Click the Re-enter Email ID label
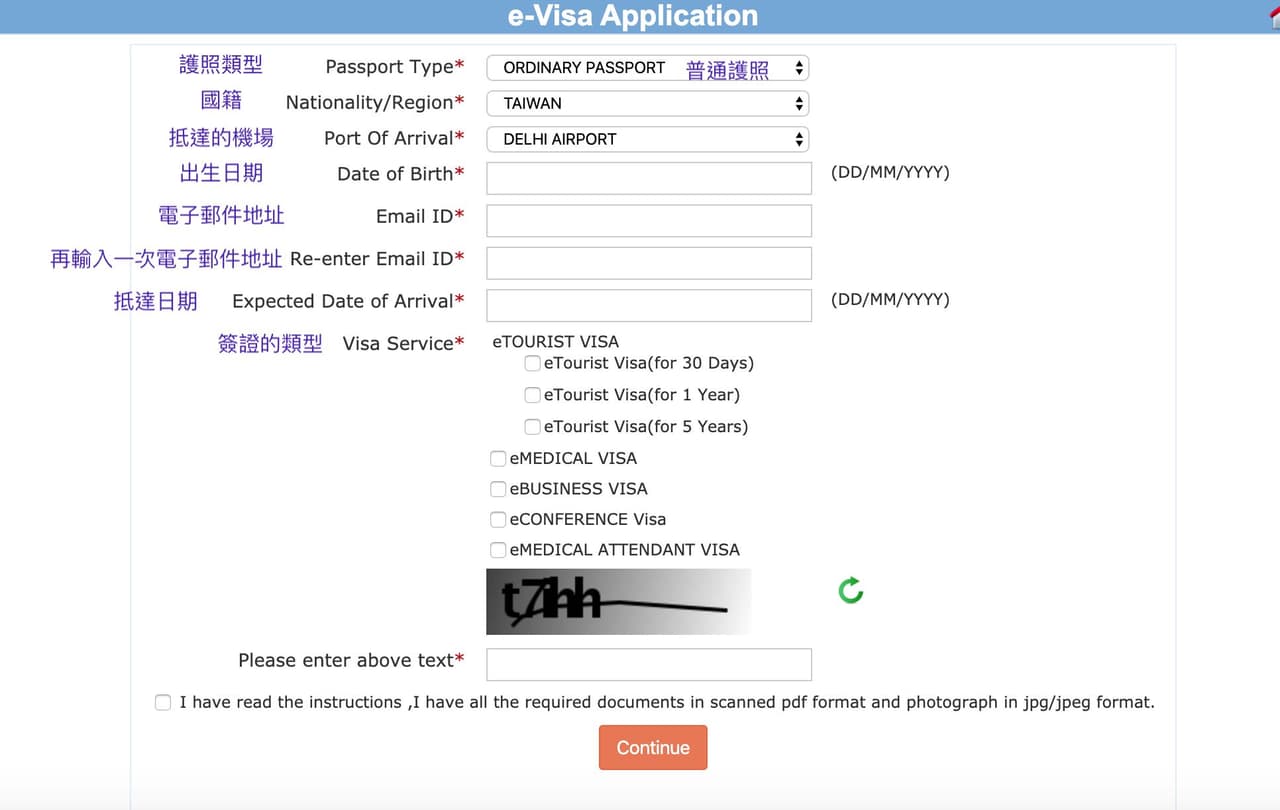 pyautogui.click(x=377, y=259)
